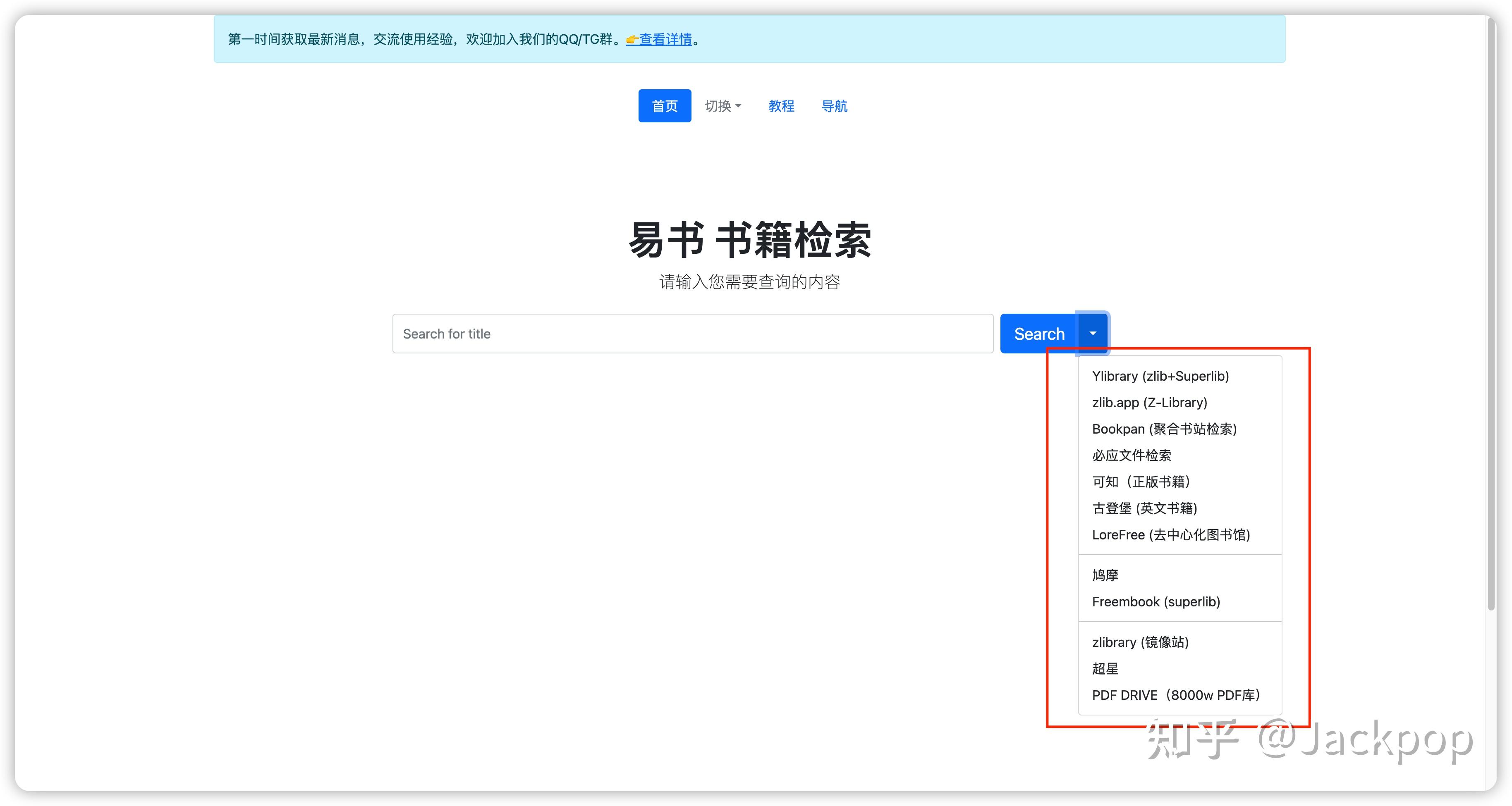Expand the Search button dropdown arrow
The image size is (1512, 806).
(1093, 333)
